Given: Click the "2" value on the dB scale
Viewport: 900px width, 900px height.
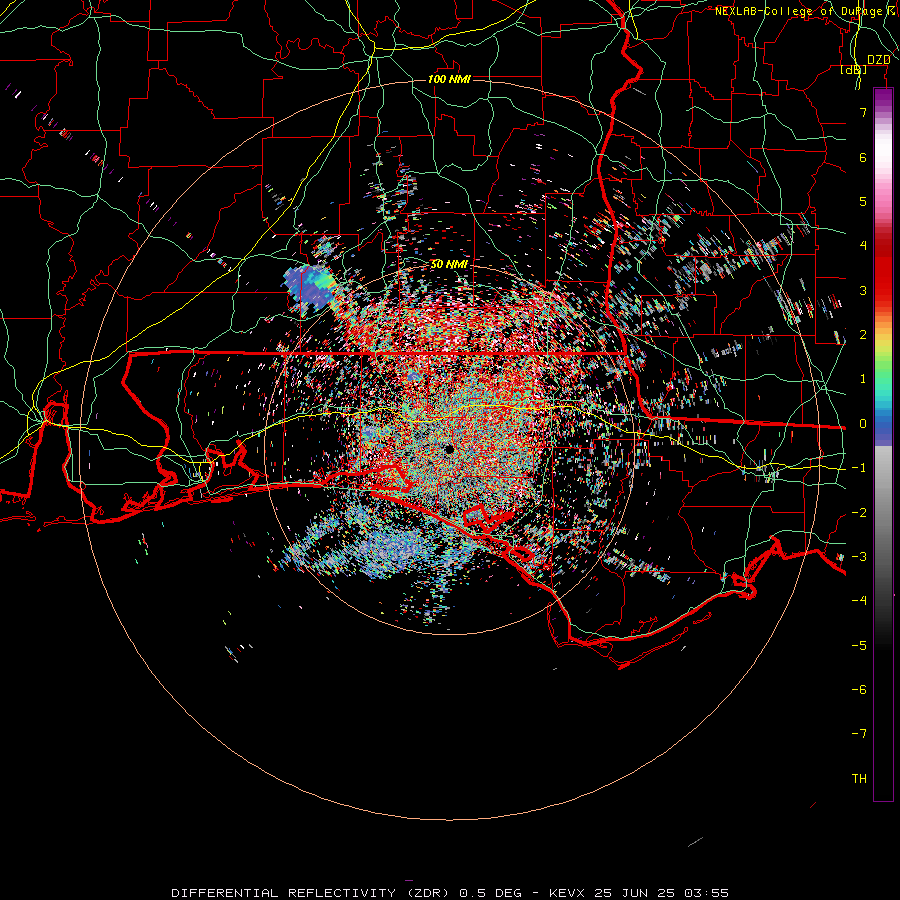Looking at the screenshot, I should point(863,335).
